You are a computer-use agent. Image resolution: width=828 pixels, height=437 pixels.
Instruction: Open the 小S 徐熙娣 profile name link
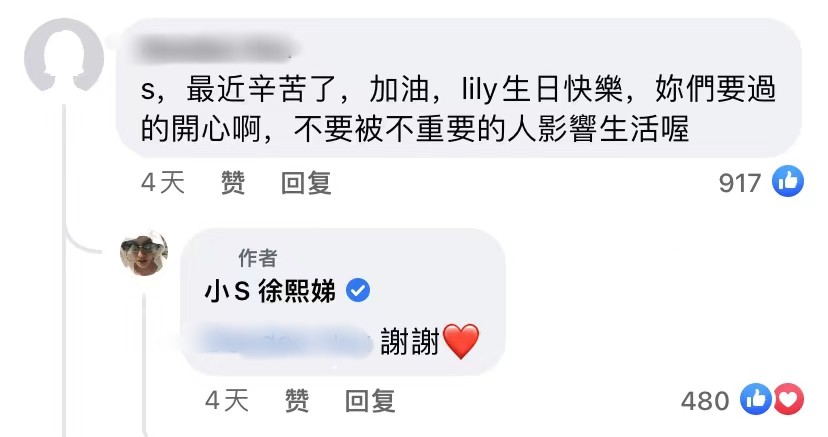point(270,291)
